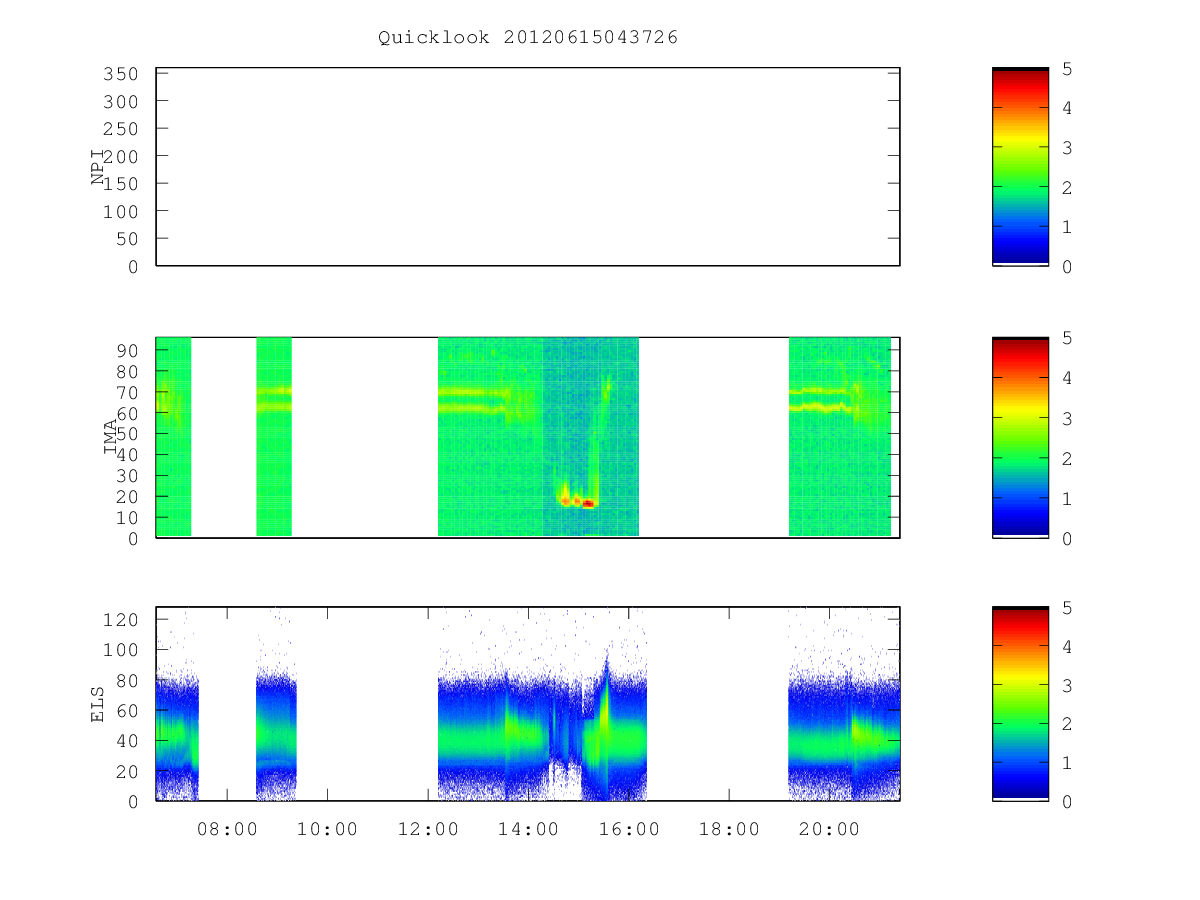This screenshot has height=900, width=1200.
Task: Click the '150' tick on NPI axis
Action: point(122,184)
